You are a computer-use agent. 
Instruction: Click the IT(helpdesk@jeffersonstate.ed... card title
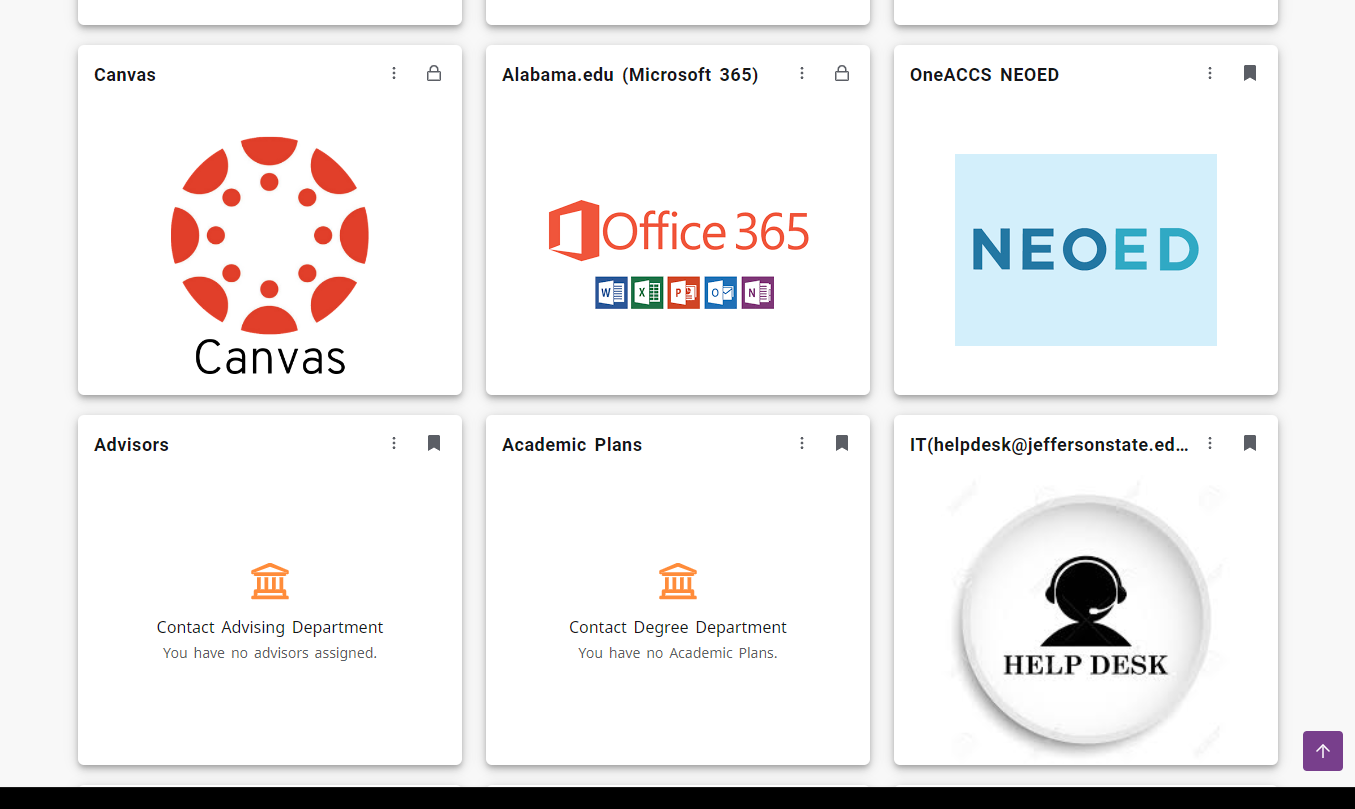(1049, 445)
